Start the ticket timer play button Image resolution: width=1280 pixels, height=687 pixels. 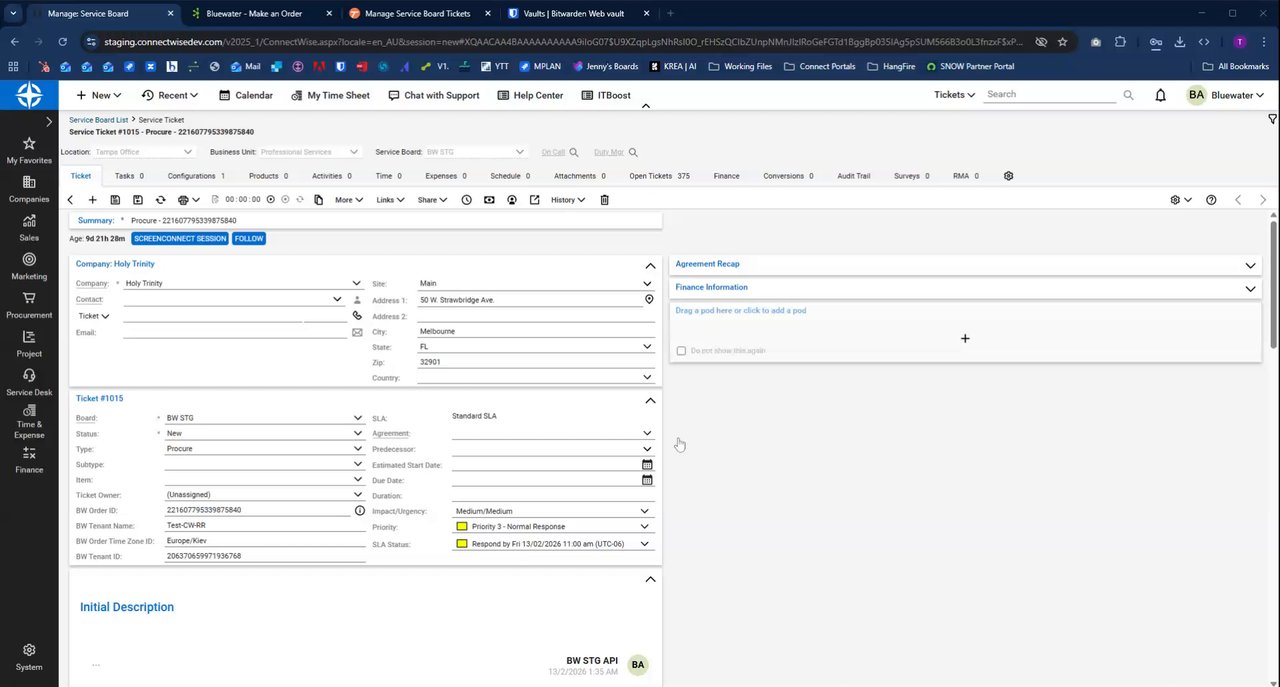pyautogui.click(x=270, y=200)
